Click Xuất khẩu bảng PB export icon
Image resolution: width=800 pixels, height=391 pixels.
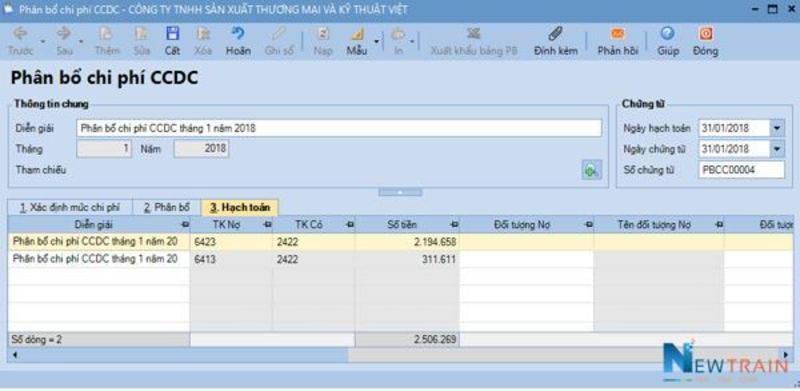473,34
